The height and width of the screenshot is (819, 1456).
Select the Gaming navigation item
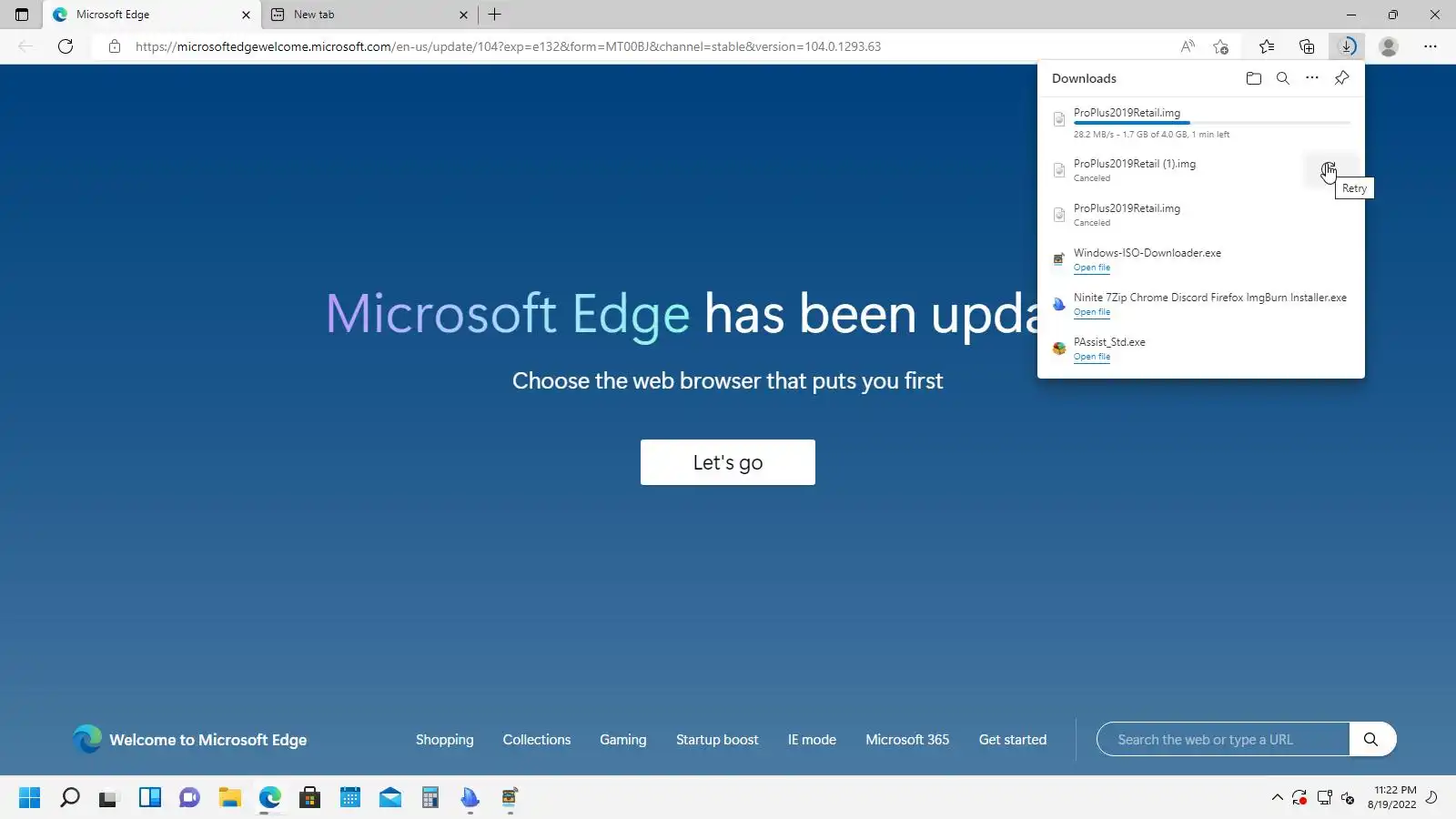tap(623, 740)
